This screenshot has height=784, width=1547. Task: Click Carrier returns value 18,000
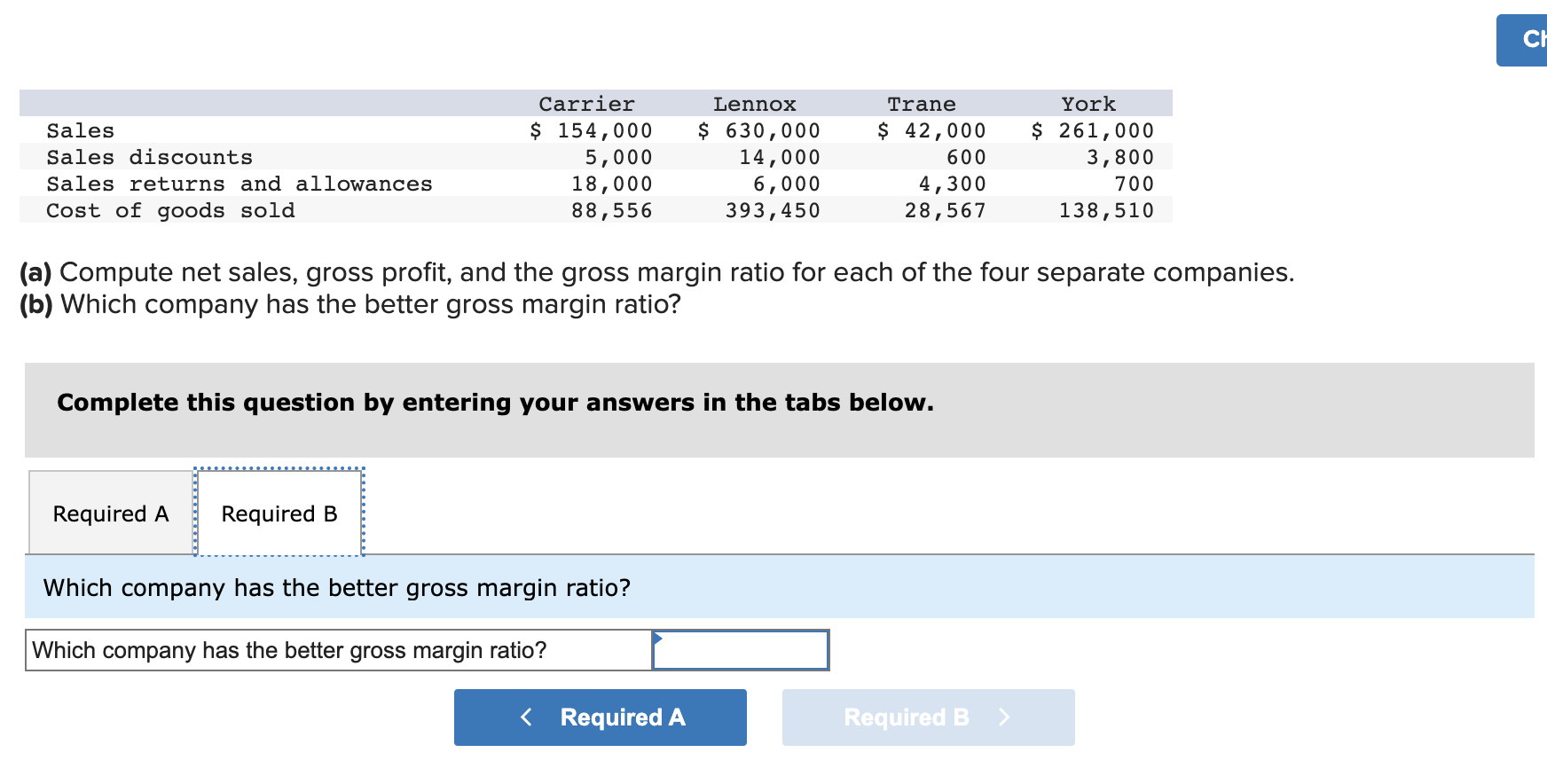[612, 184]
